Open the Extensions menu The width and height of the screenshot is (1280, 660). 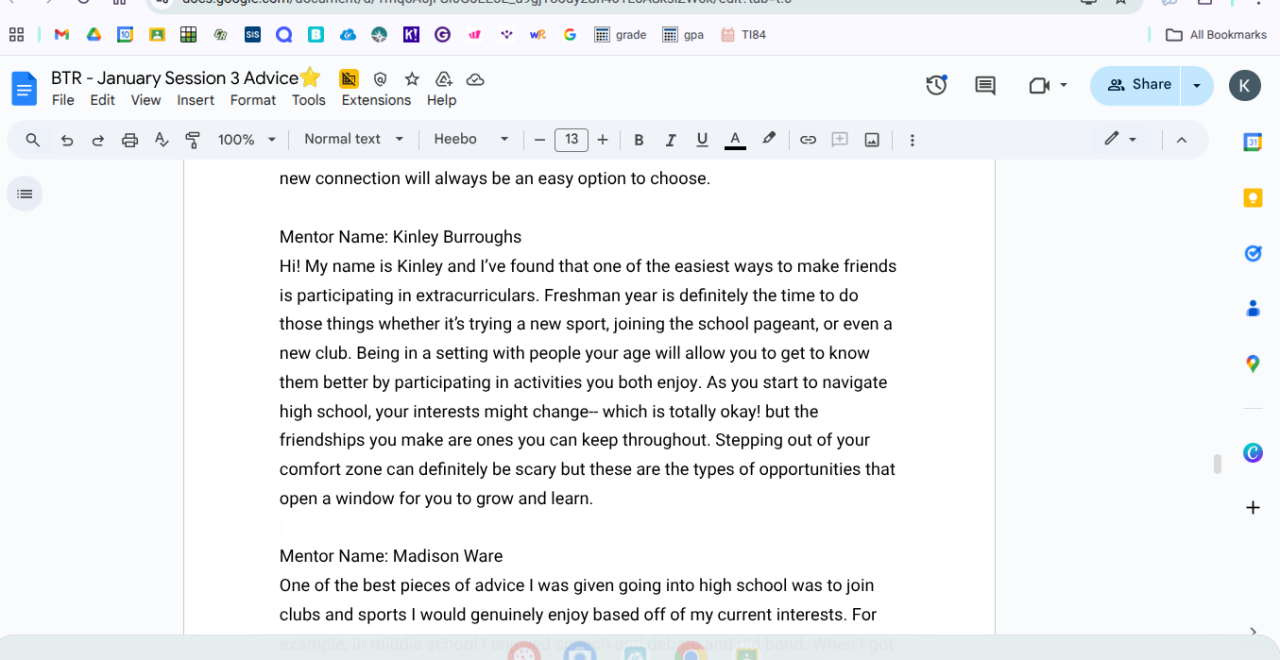[x=376, y=100]
